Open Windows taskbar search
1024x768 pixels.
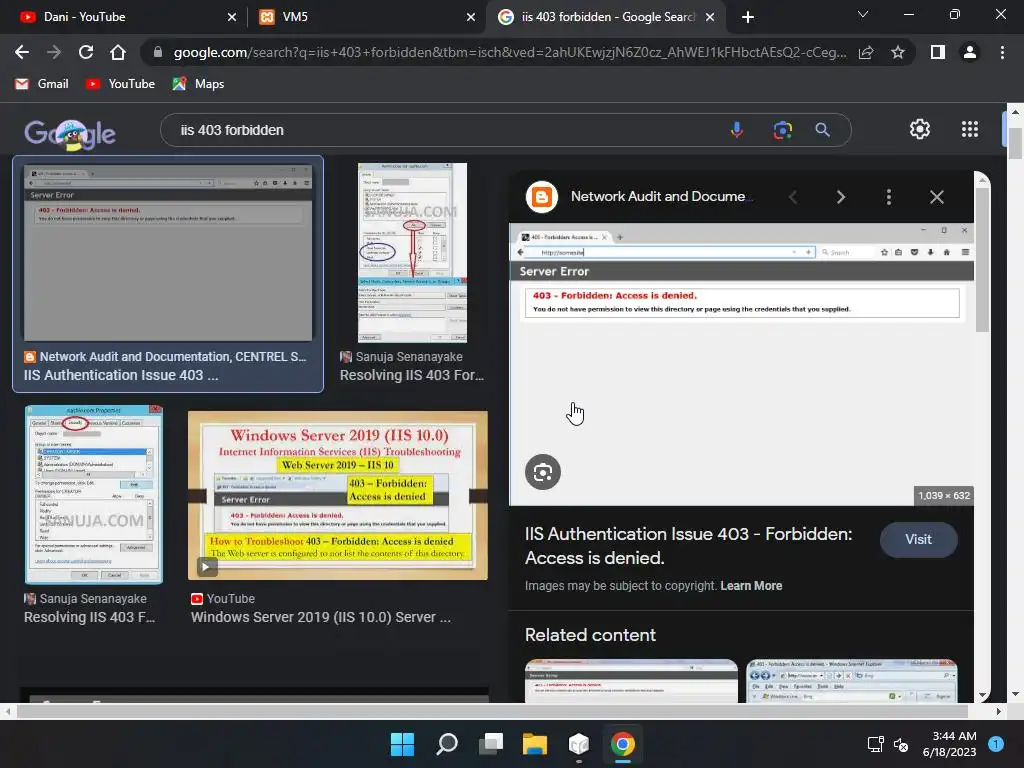(x=447, y=744)
